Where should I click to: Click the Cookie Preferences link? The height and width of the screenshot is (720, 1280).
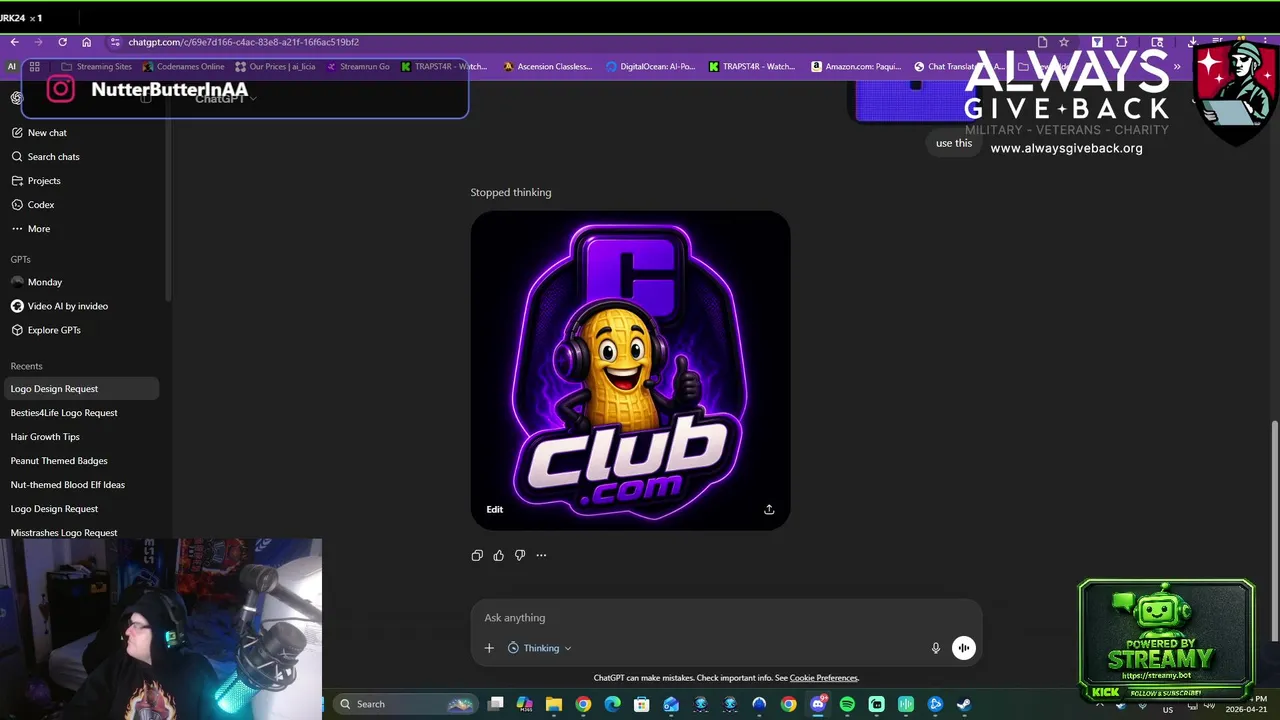[x=823, y=678]
